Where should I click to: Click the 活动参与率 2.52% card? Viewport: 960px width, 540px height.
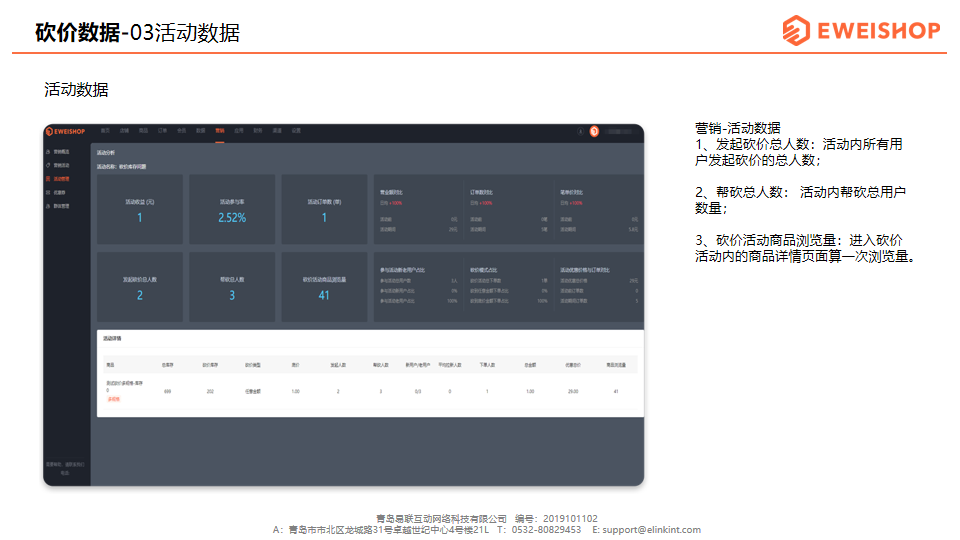pyautogui.click(x=232, y=209)
